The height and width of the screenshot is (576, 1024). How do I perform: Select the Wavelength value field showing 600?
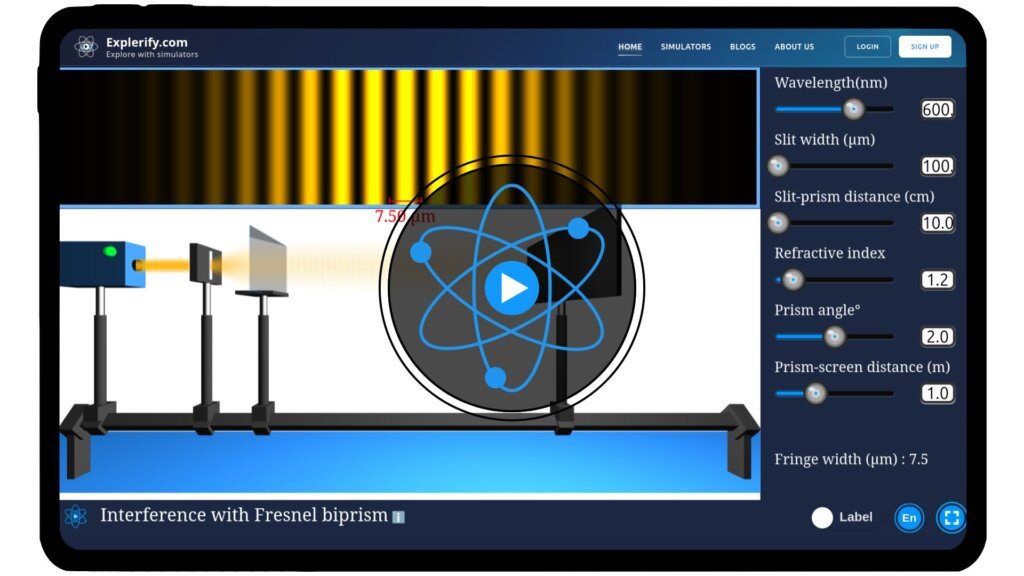936,109
